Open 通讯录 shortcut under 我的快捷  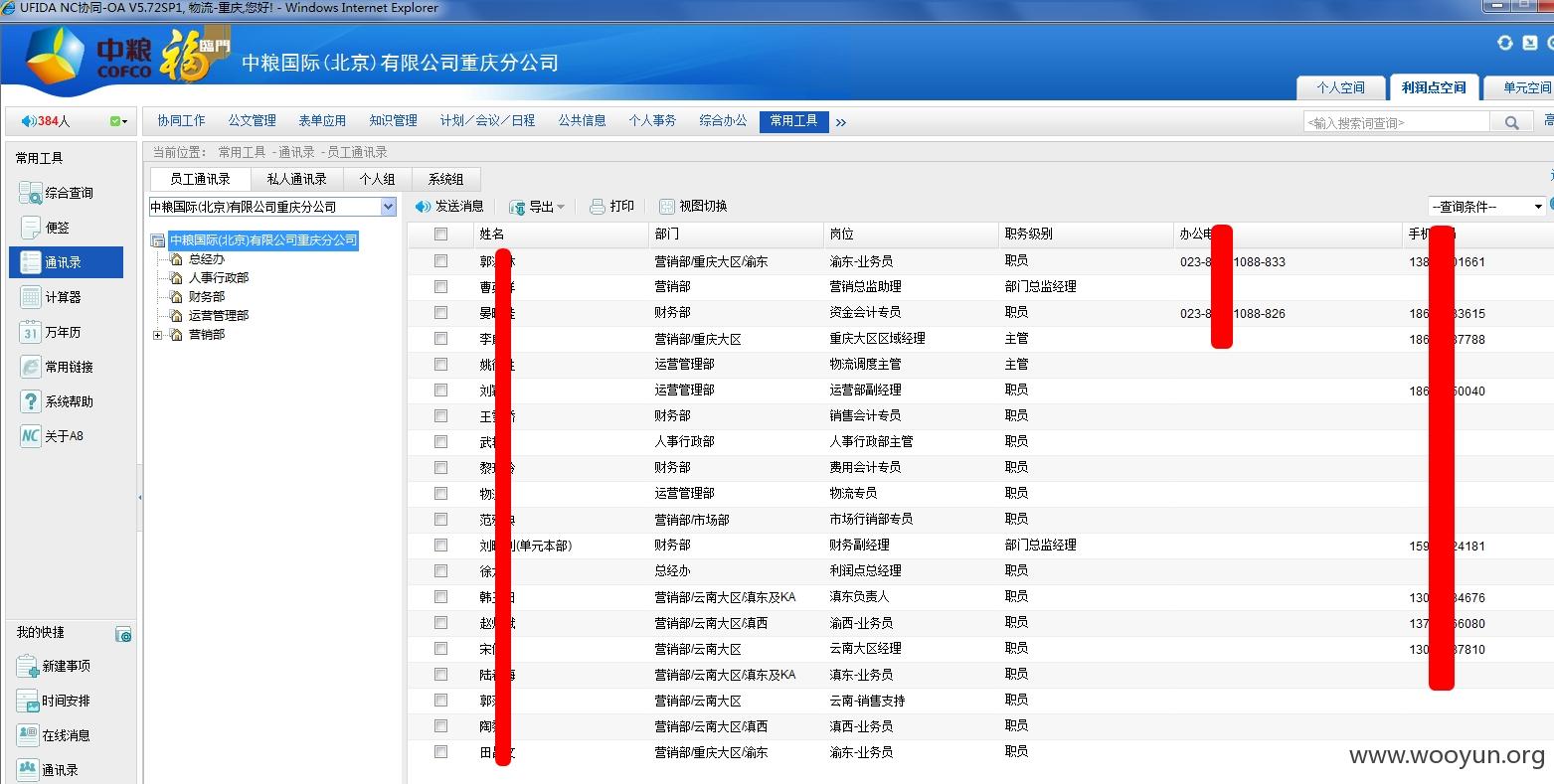pos(49,770)
